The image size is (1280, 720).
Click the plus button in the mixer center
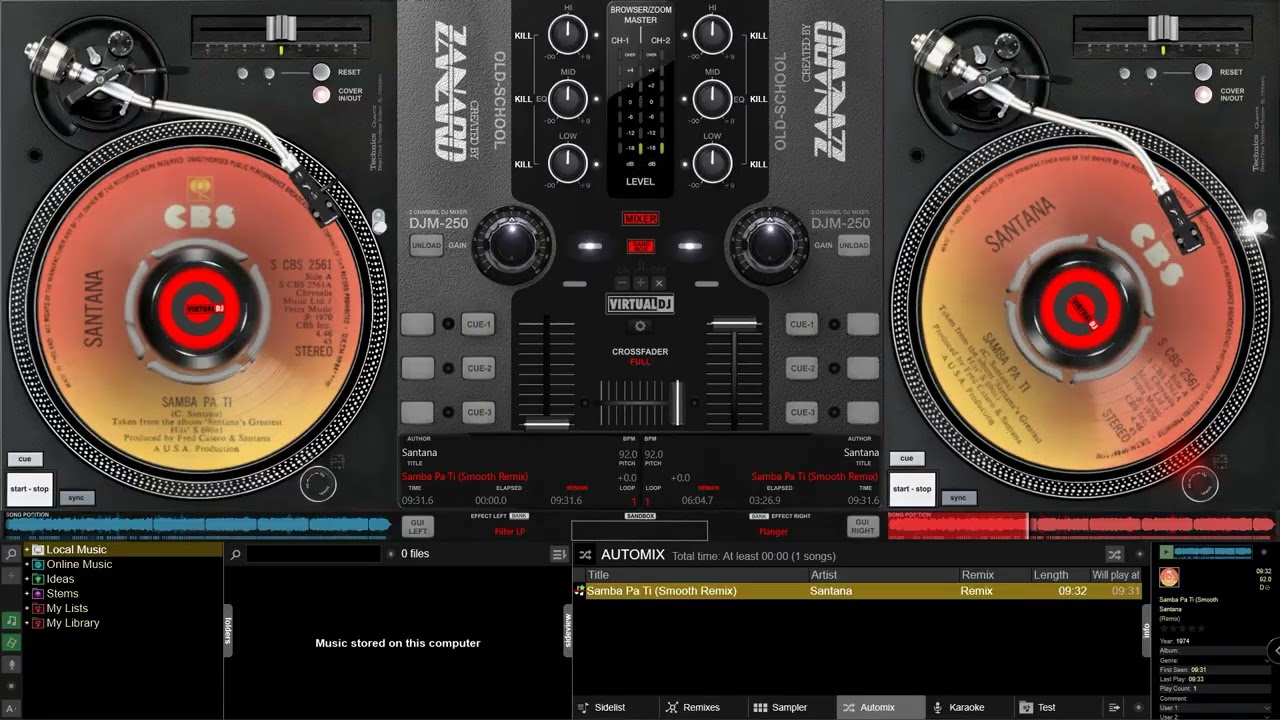click(640, 284)
